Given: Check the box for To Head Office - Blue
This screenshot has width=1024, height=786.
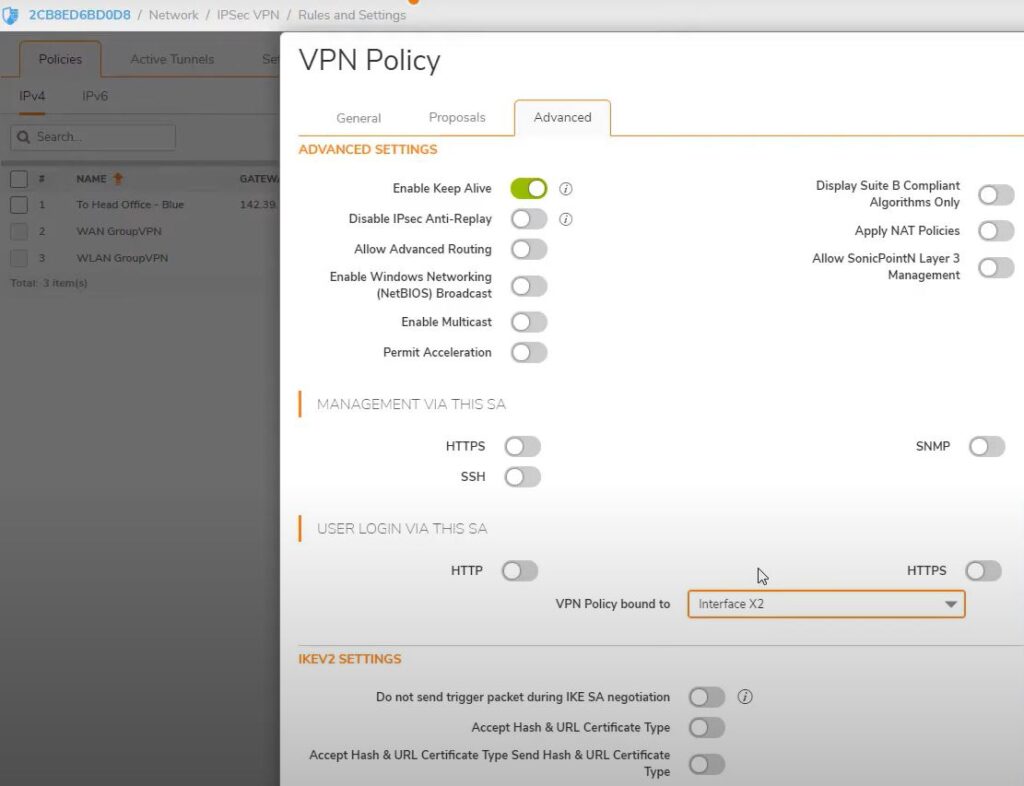Looking at the screenshot, I should [18, 205].
